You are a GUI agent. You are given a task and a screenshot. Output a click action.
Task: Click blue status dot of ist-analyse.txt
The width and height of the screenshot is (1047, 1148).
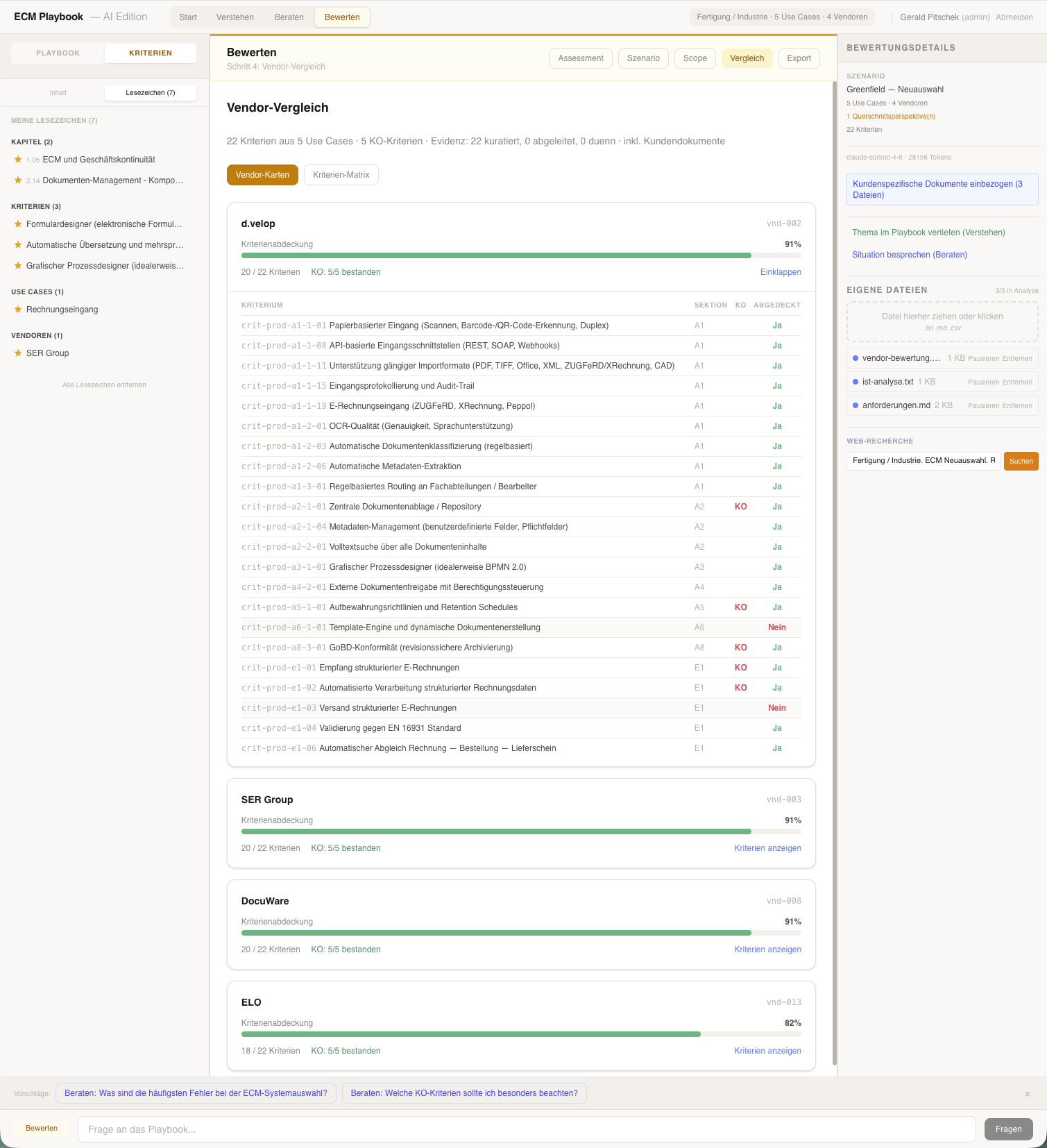tap(856, 382)
